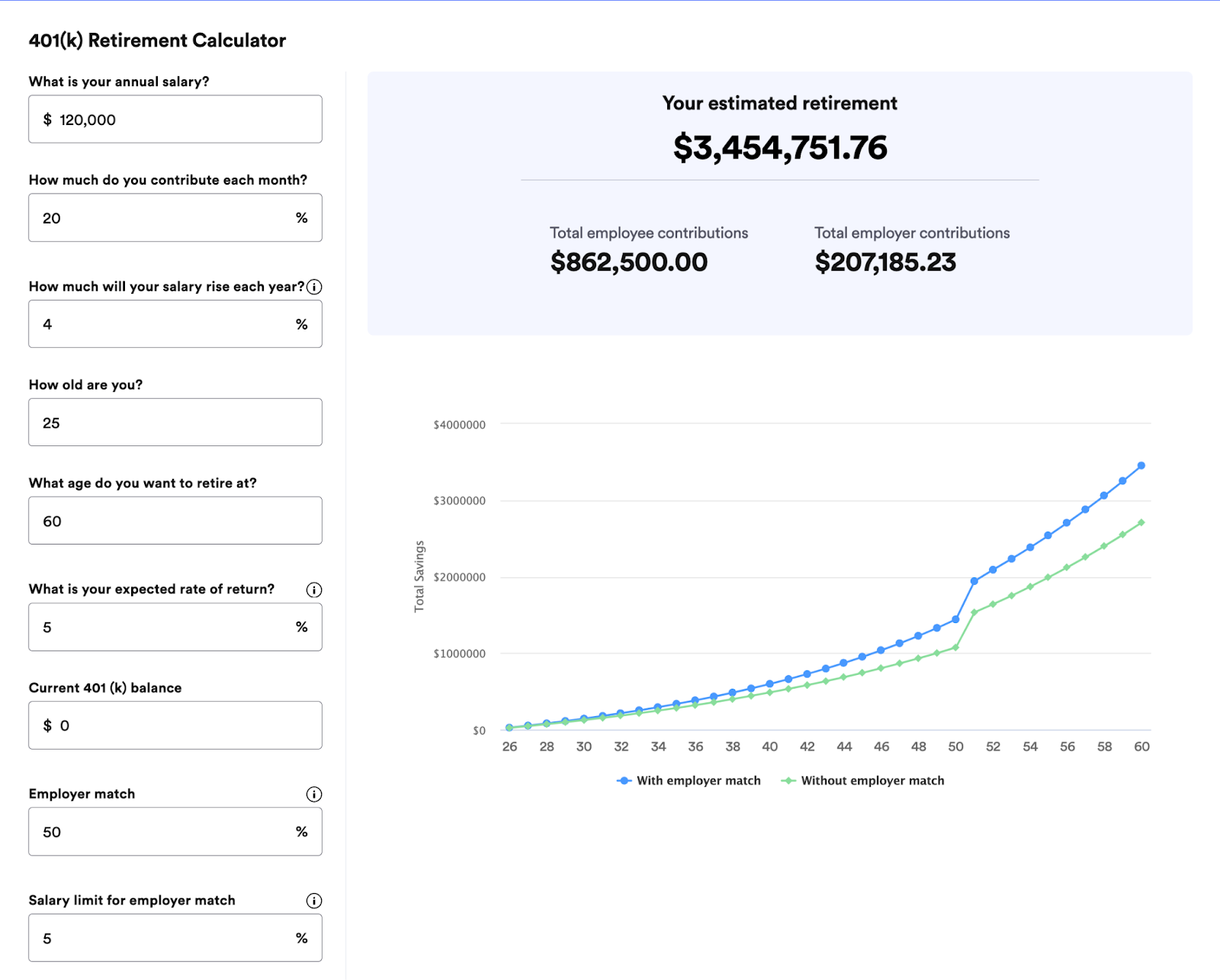Viewport: 1220px width, 980px height.
Task: Edit the expected rate of return field
Action: (x=175, y=627)
